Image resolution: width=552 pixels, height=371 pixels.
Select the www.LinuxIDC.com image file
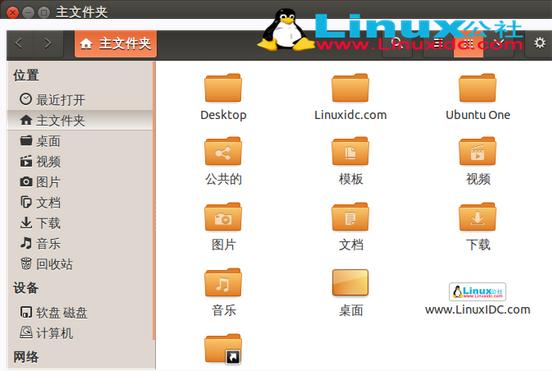[x=478, y=299]
